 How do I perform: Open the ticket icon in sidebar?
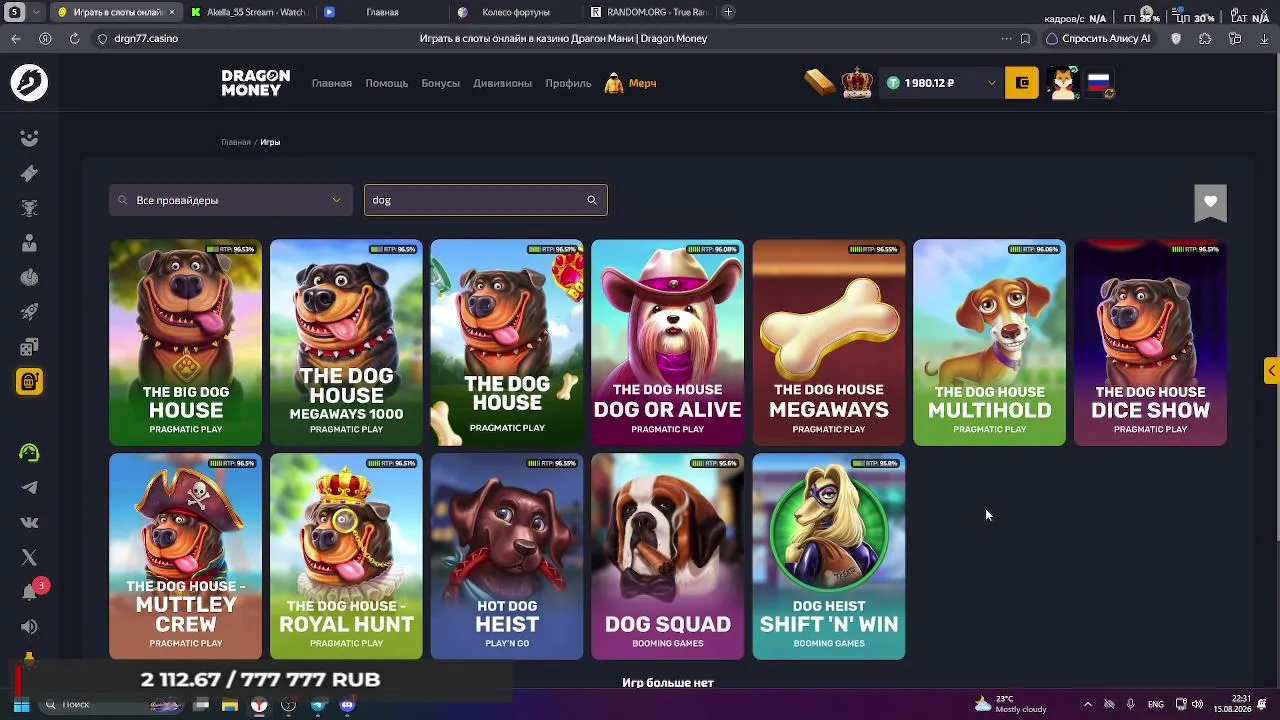29,173
